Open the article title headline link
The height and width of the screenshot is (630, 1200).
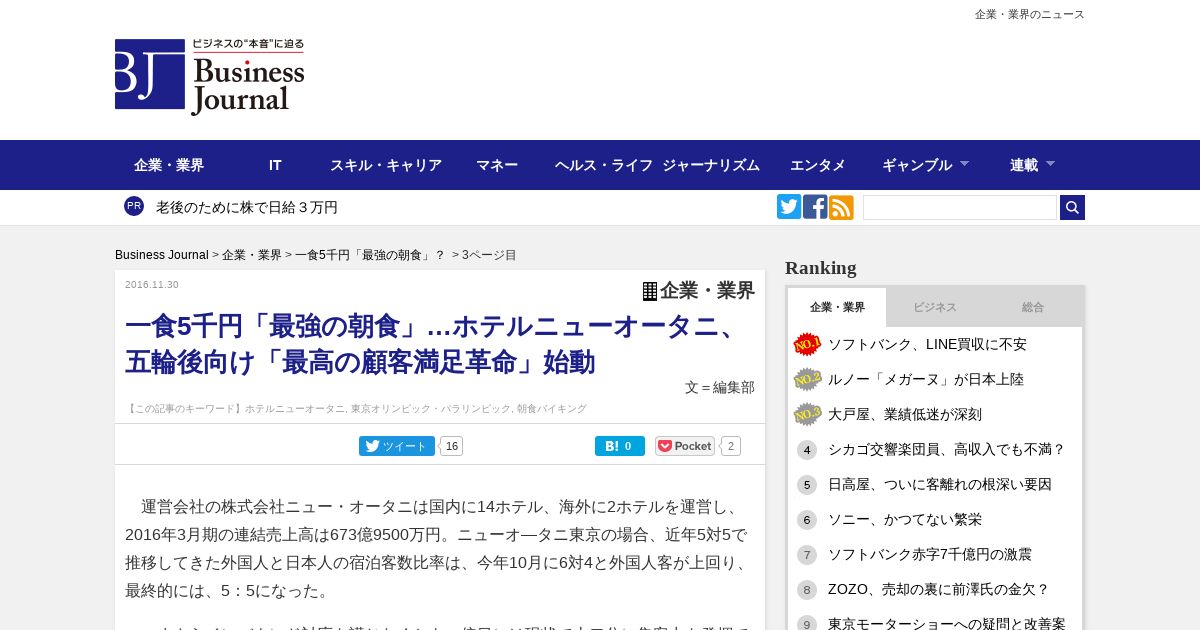pyautogui.click(x=435, y=344)
